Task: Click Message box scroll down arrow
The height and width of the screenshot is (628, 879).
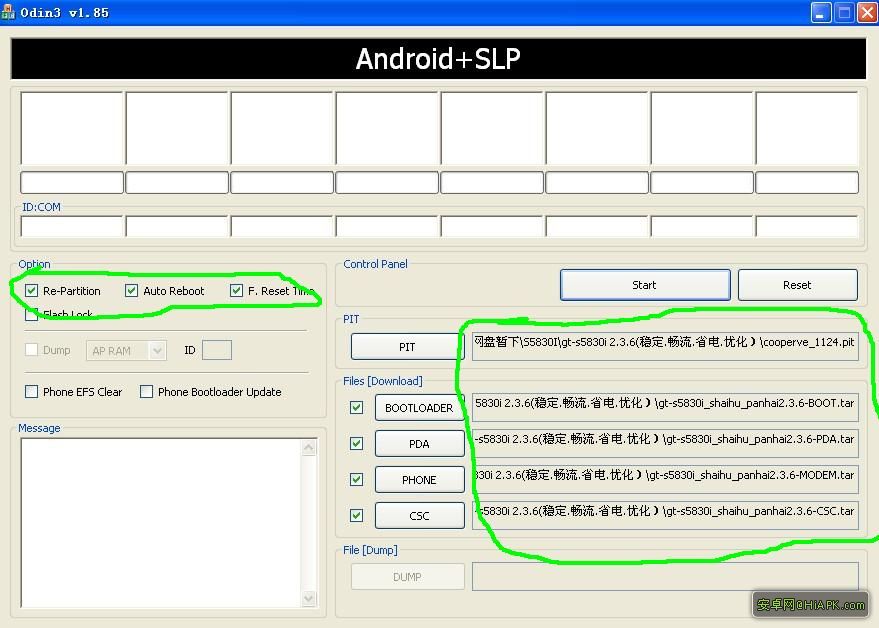Action: click(x=309, y=598)
